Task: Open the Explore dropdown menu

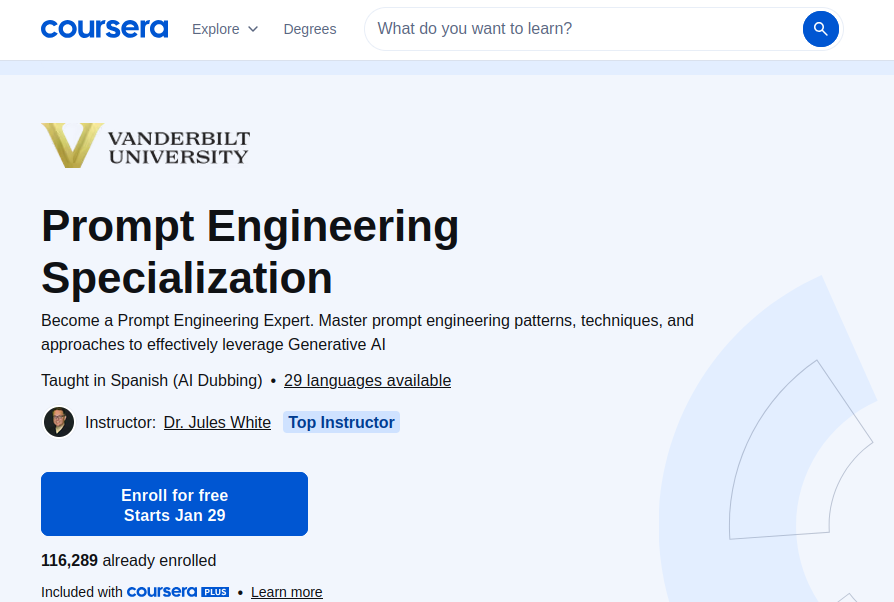Action: coord(225,29)
